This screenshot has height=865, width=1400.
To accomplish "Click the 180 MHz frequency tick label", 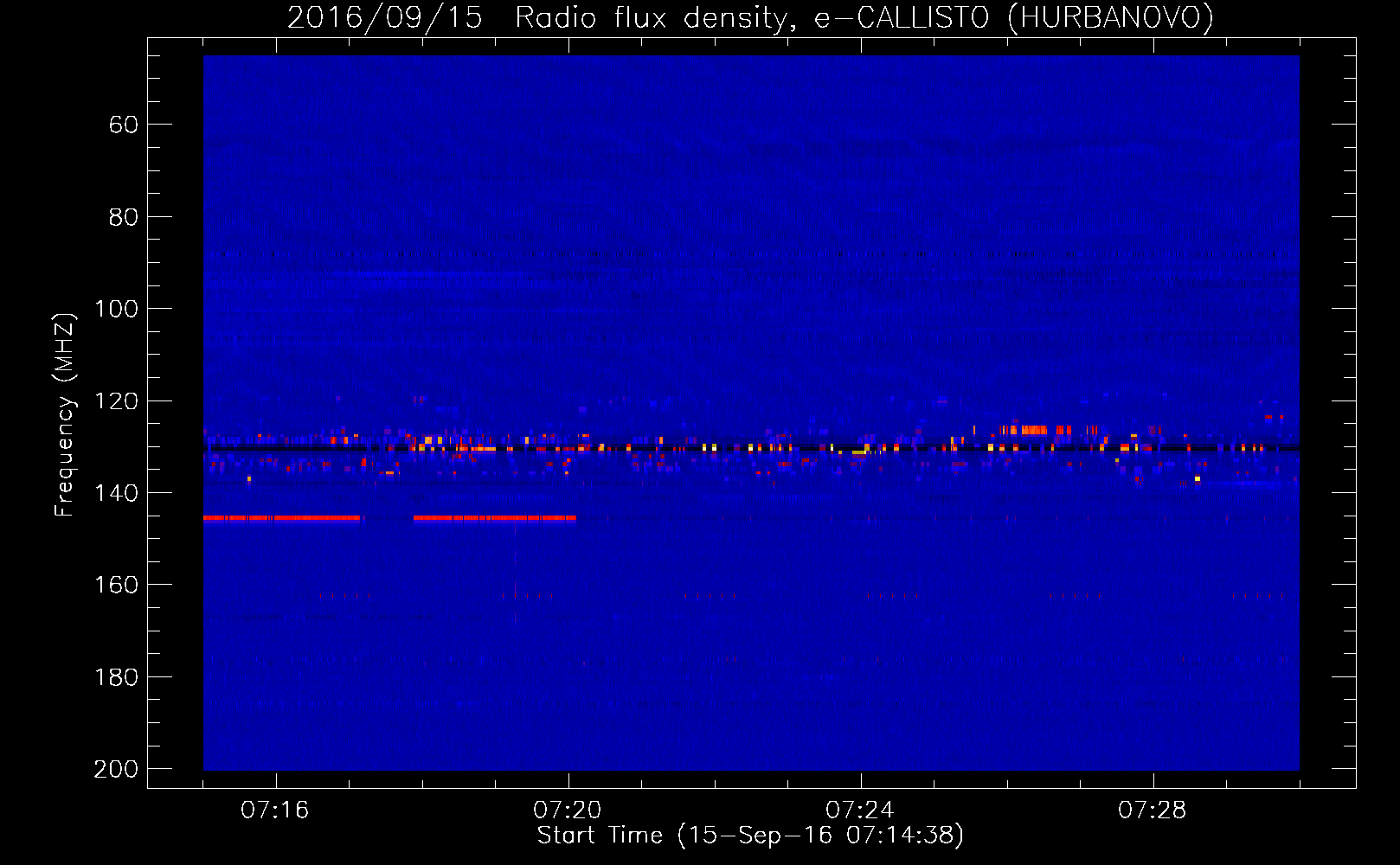I will tap(116, 677).
